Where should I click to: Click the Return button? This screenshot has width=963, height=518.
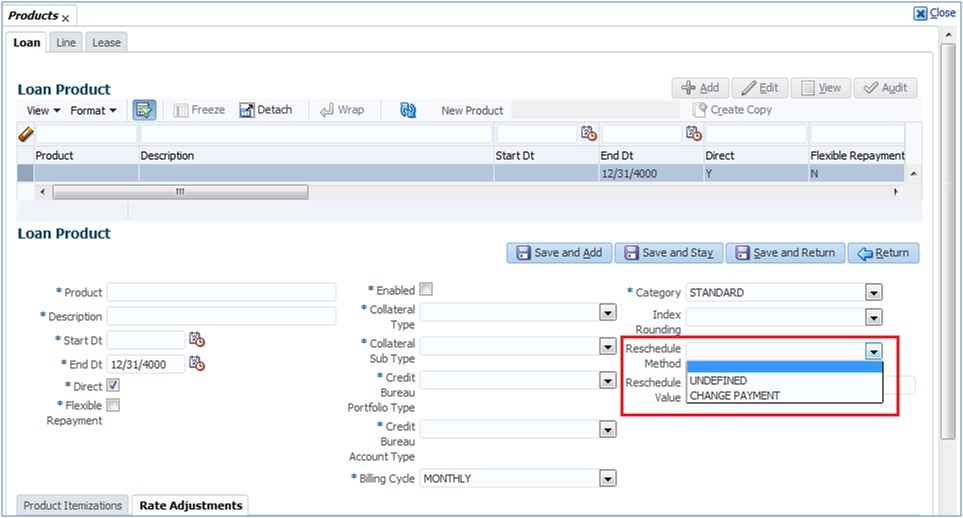pyautogui.click(x=883, y=253)
